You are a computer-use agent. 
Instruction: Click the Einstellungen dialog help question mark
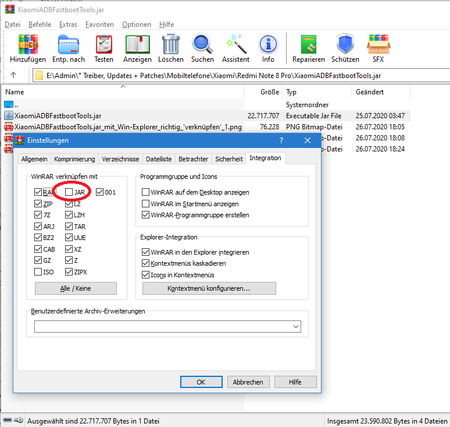click(x=281, y=140)
